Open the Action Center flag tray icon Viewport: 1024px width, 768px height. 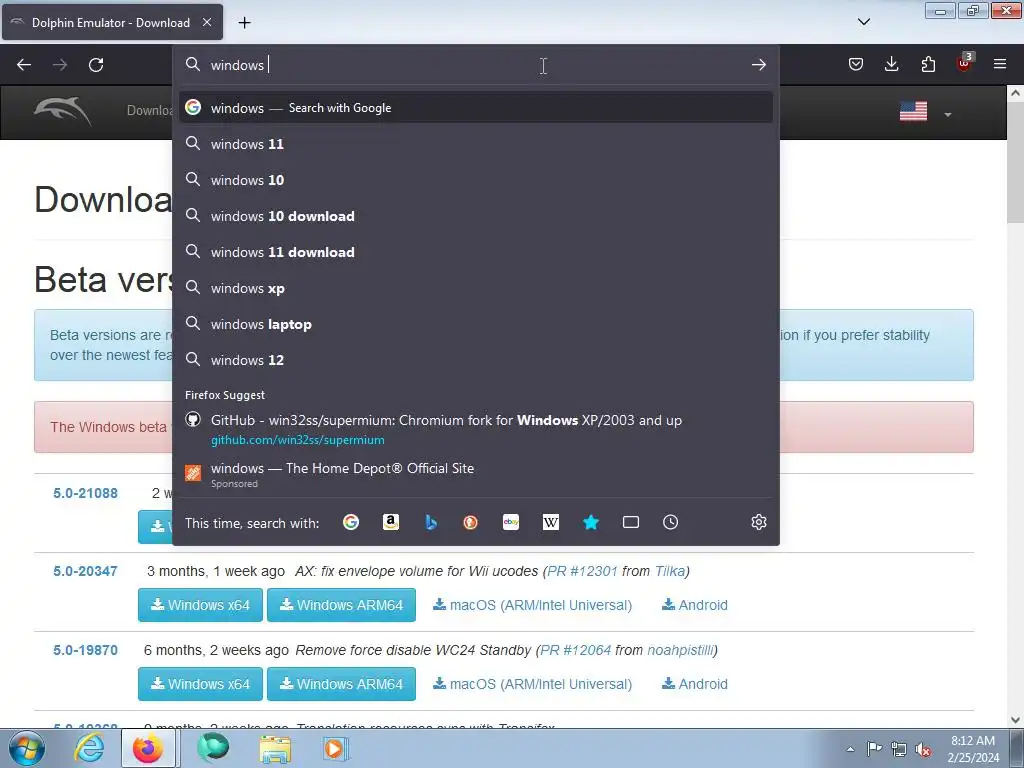pyautogui.click(x=874, y=749)
